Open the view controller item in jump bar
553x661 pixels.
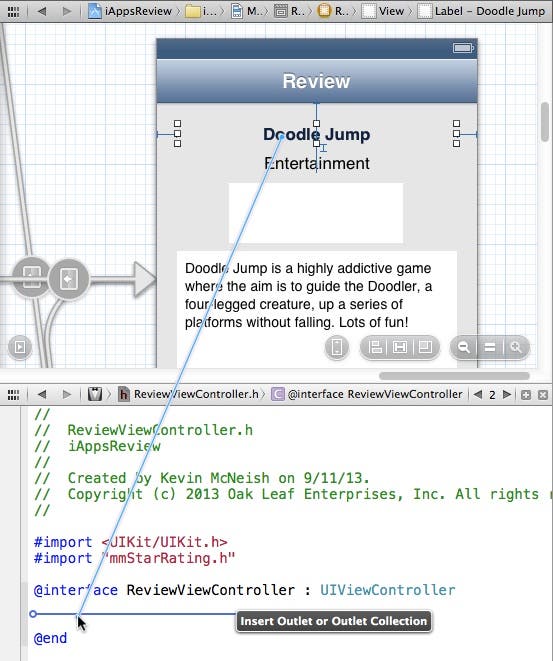(333, 11)
